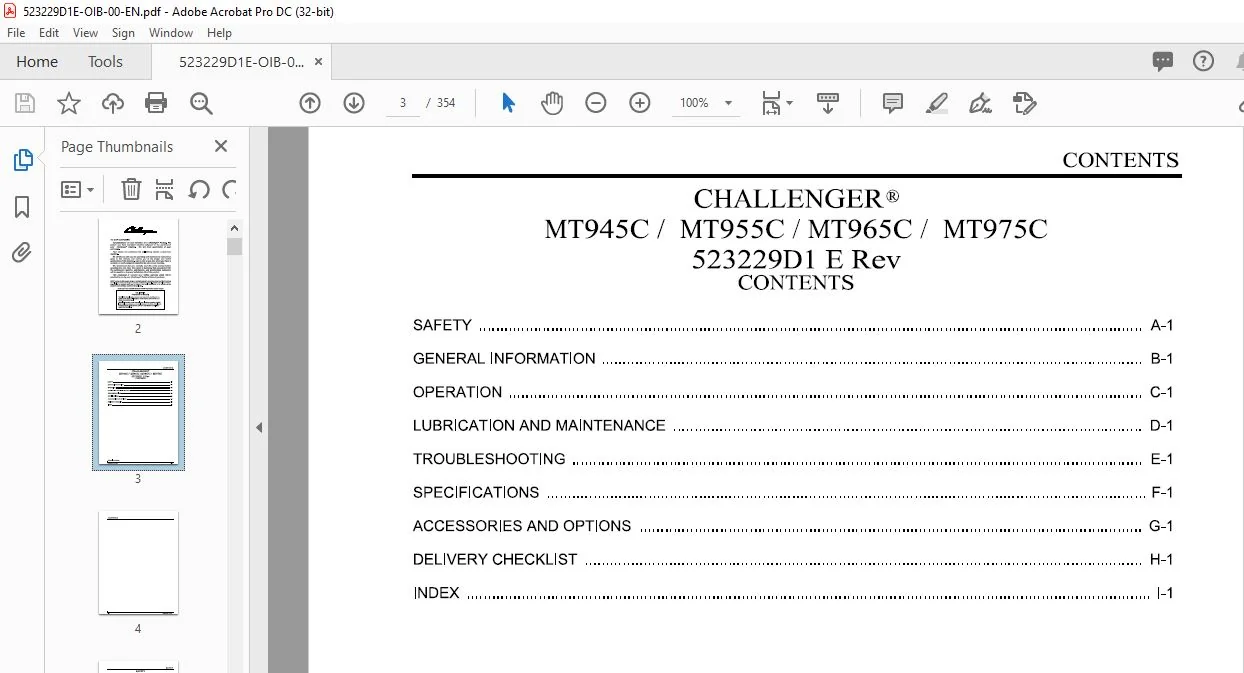Rotate pages counterclockwise in the thumbnails panel
This screenshot has height=673, width=1244.
198,189
